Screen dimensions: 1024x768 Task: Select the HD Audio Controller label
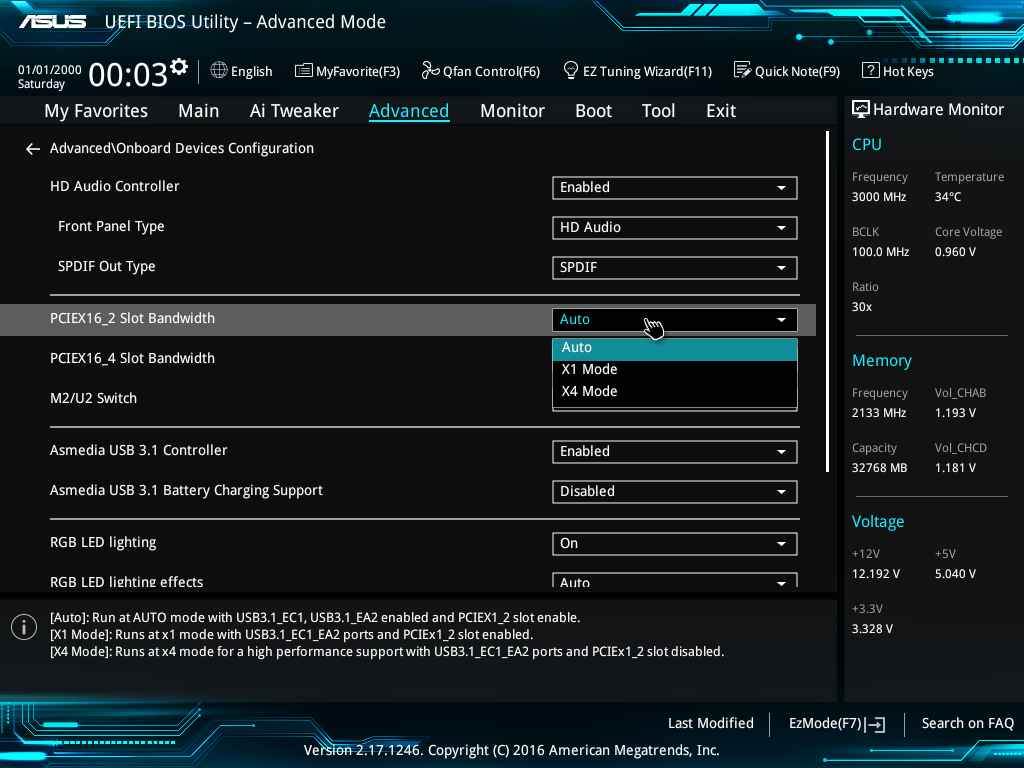tap(114, 186)
